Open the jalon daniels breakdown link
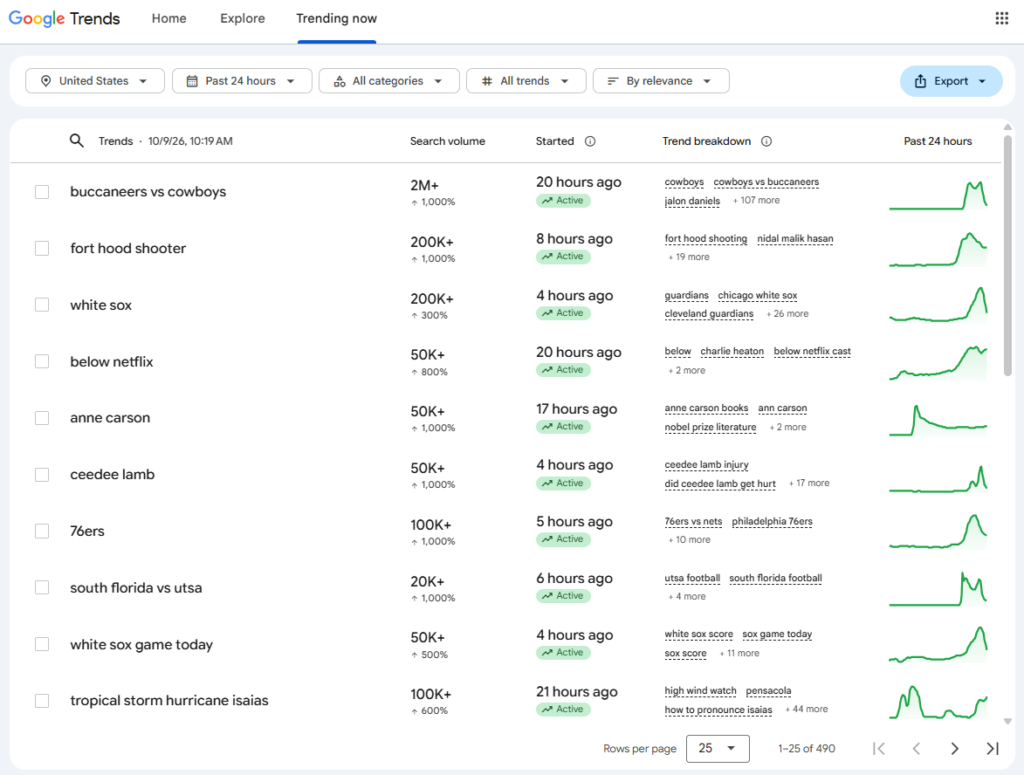 pos(692,201)
